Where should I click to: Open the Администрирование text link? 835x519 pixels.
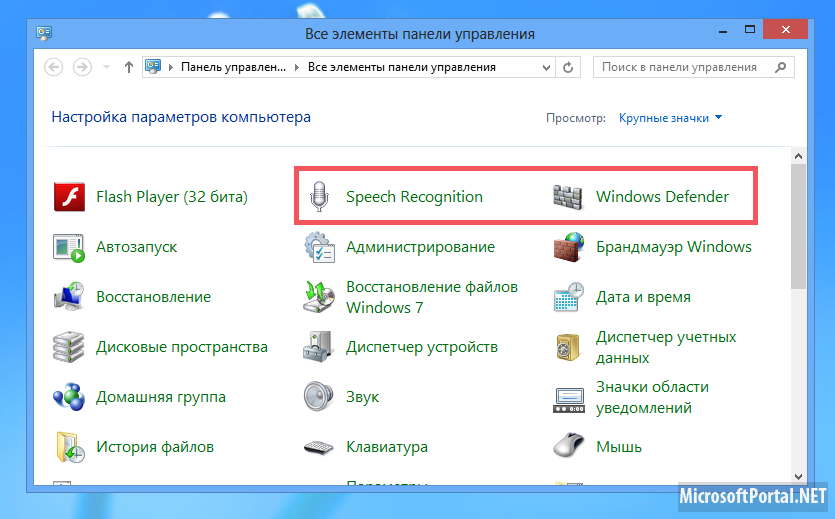point(420,247)
